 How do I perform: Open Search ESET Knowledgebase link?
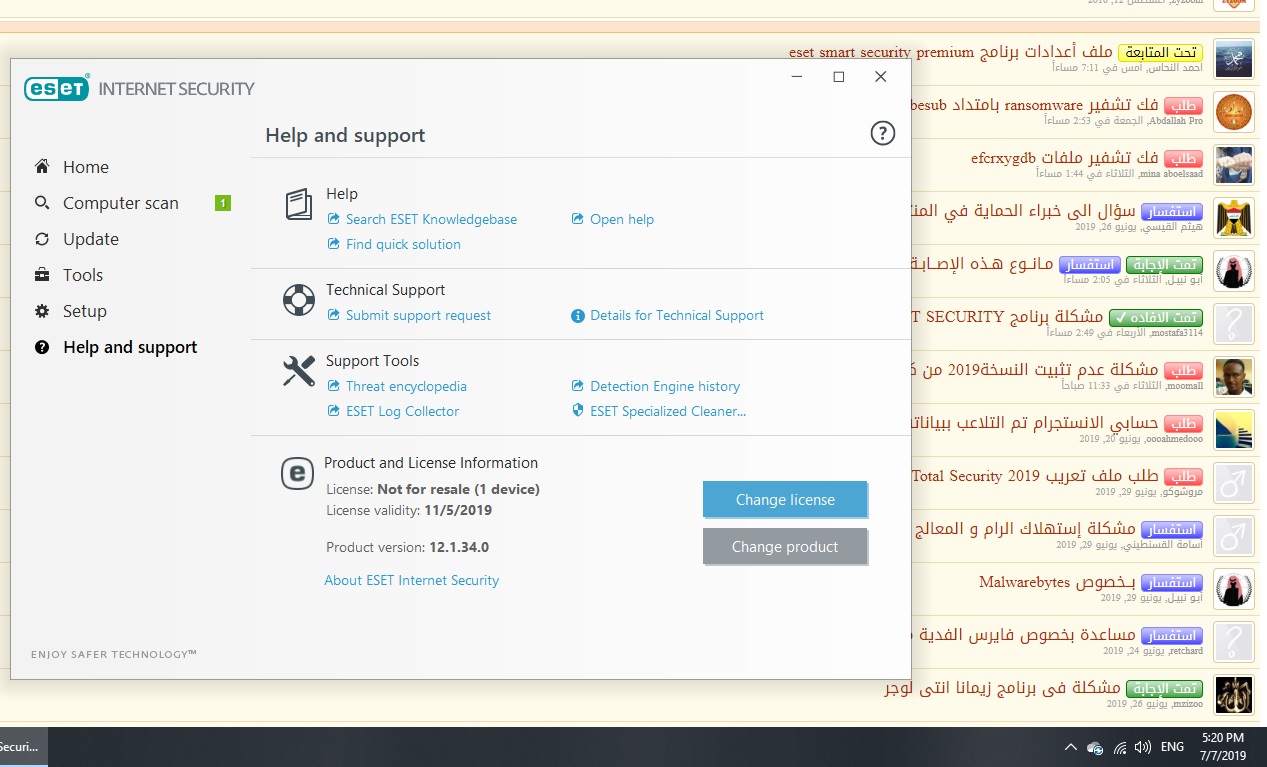point(431,219)
